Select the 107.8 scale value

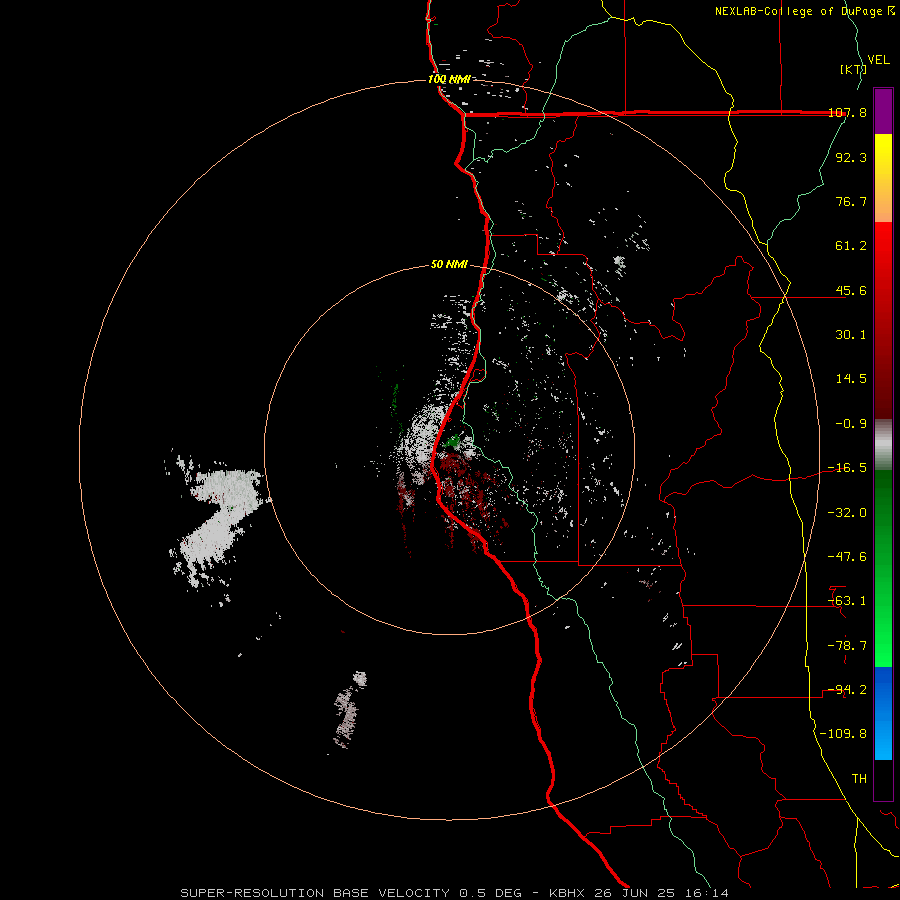point(847,113)
